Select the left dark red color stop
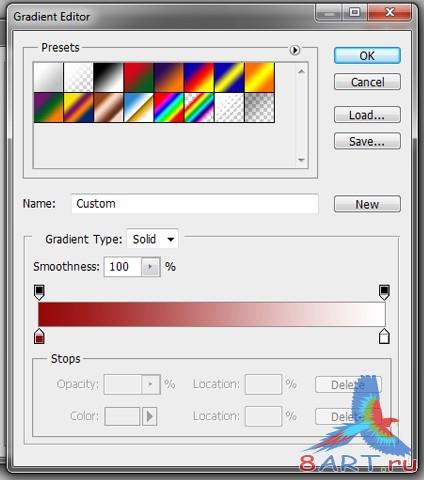This screenshot has height=480, width=424. (39, 336)
